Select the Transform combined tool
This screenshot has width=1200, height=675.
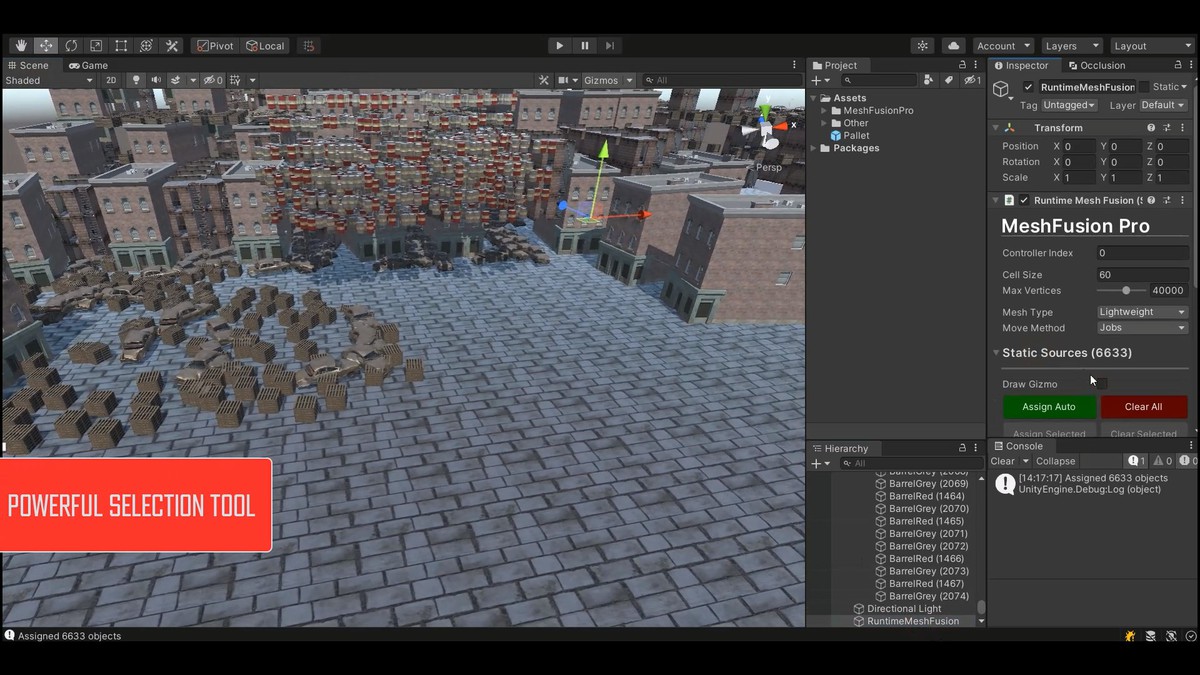[146, 46]
